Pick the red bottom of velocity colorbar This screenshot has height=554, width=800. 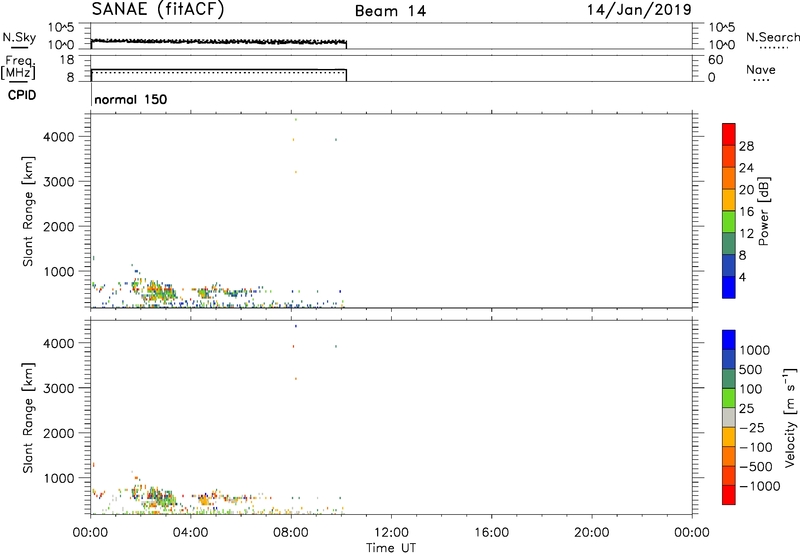[x=729, y=495]
